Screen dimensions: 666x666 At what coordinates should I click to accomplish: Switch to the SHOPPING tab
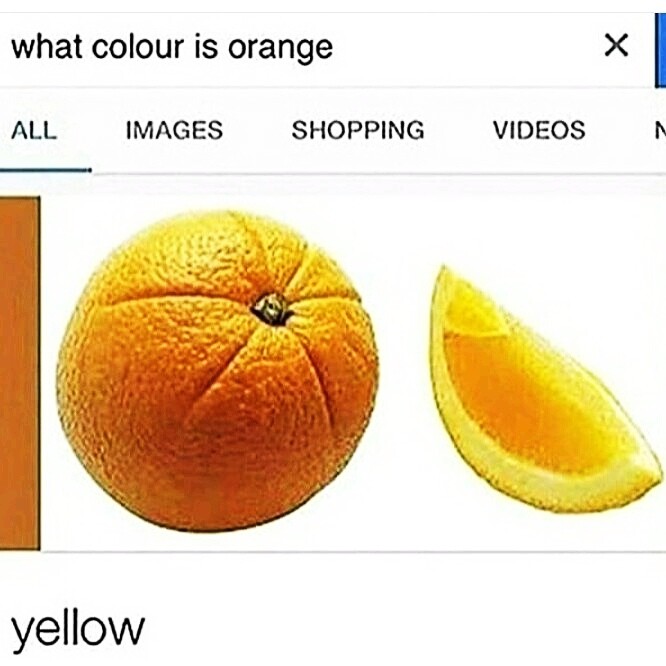[x=358, y=130]
